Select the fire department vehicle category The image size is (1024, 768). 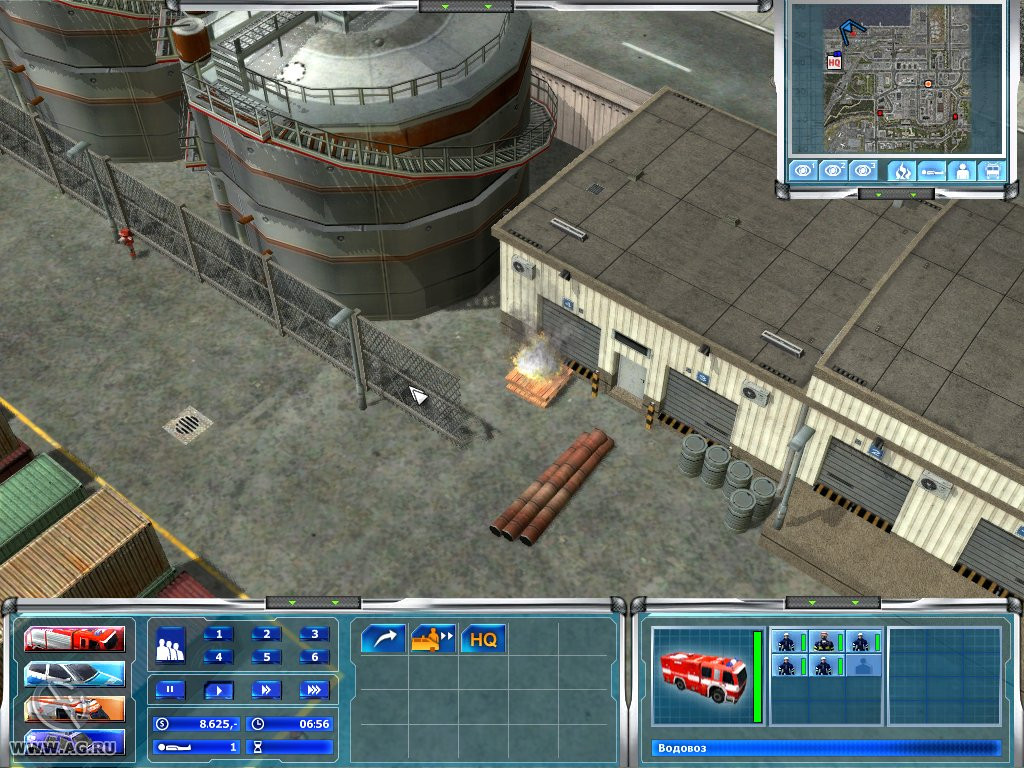pos(74,639)
